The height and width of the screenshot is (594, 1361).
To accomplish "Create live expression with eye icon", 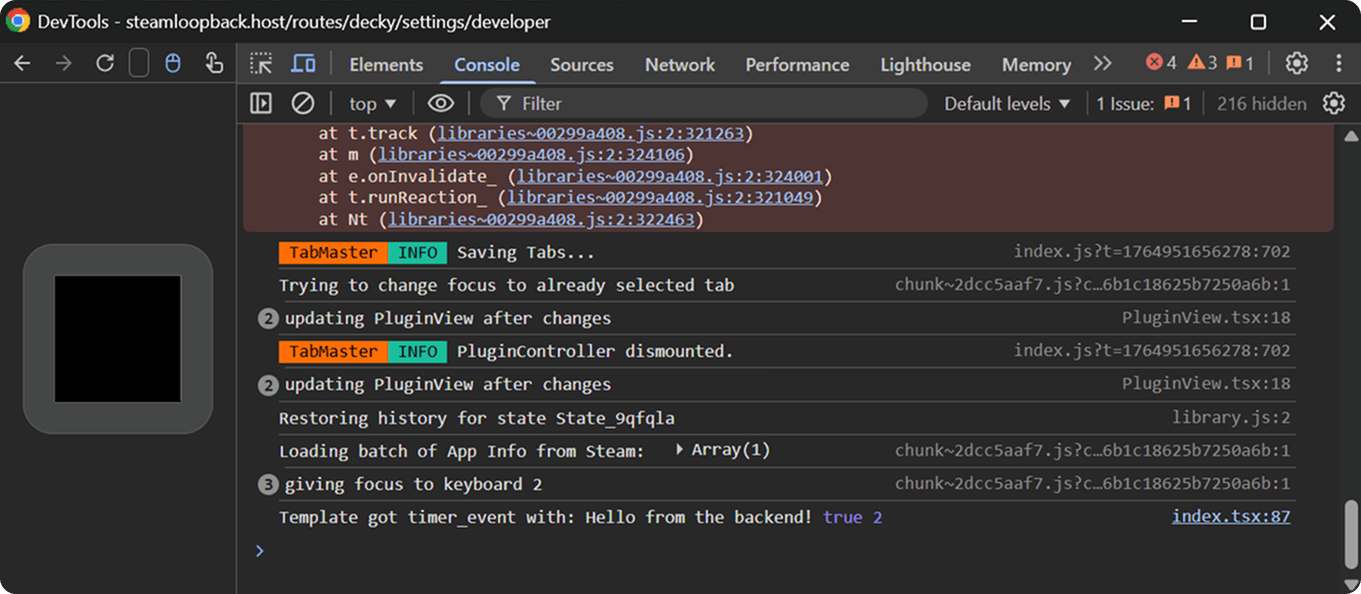I will [440, 103].
